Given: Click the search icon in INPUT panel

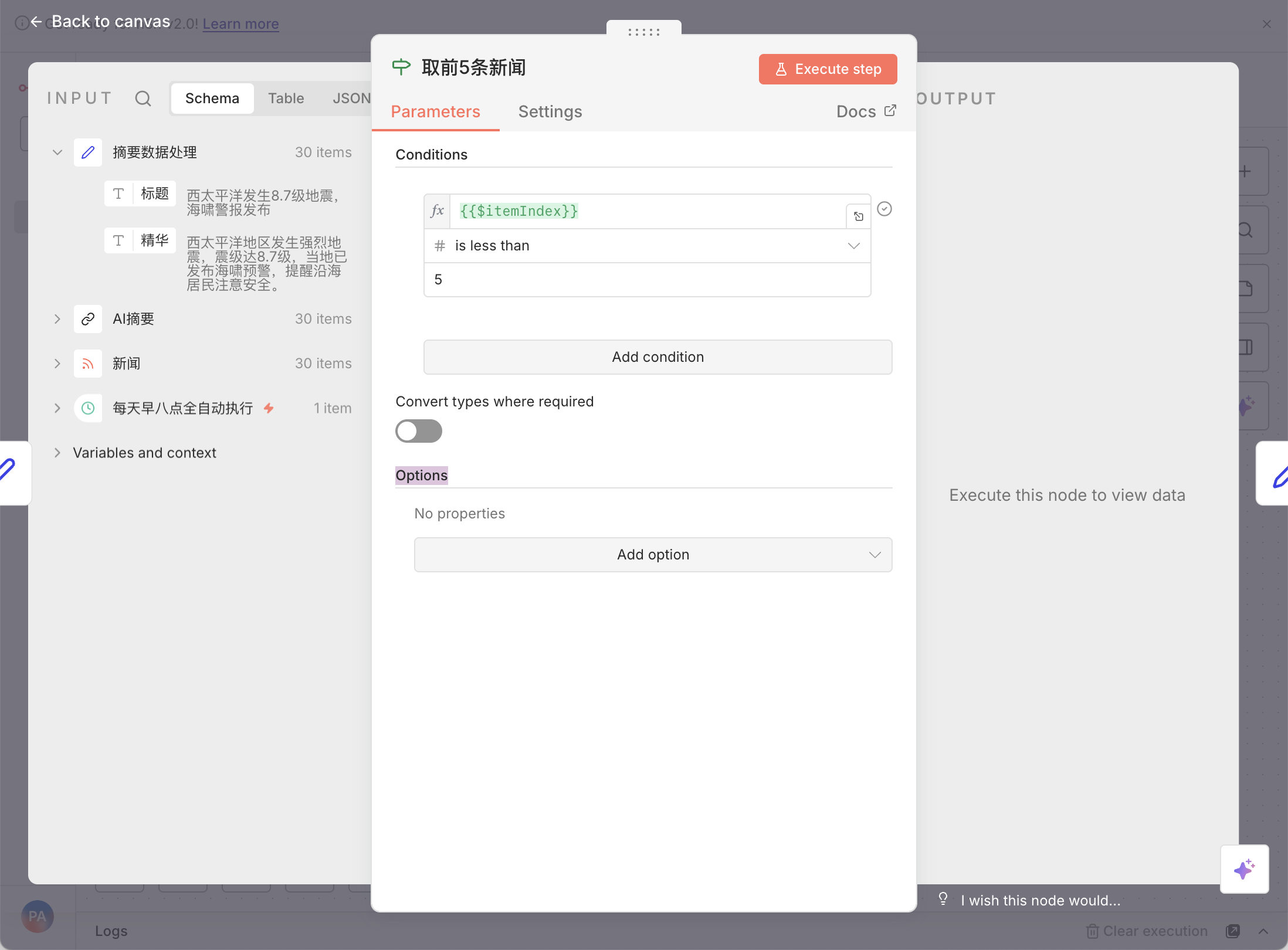Looking at the screenshot, I should point(143,99).
